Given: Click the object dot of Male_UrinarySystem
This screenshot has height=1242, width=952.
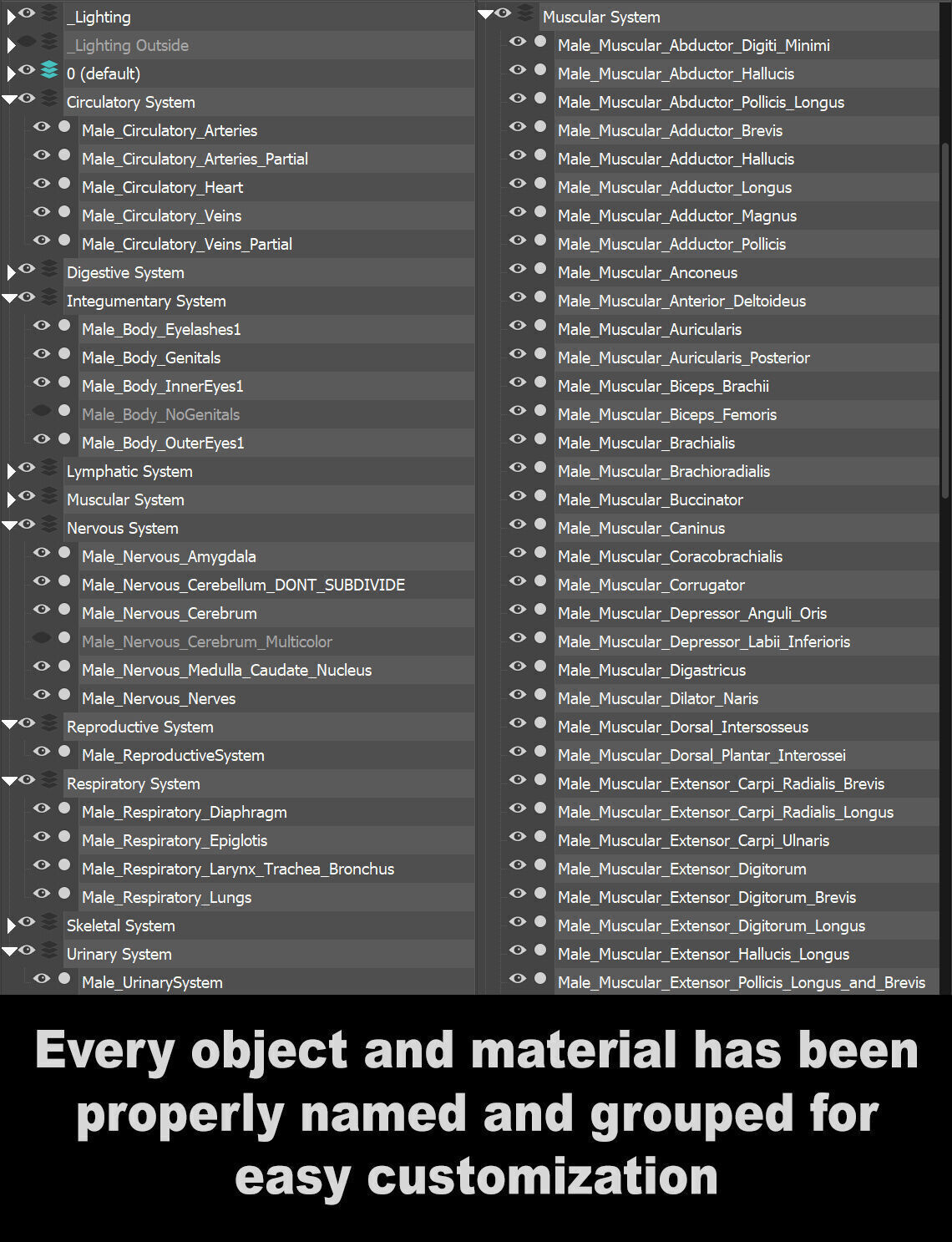Looking at the screenshot, I should (64, 979).
